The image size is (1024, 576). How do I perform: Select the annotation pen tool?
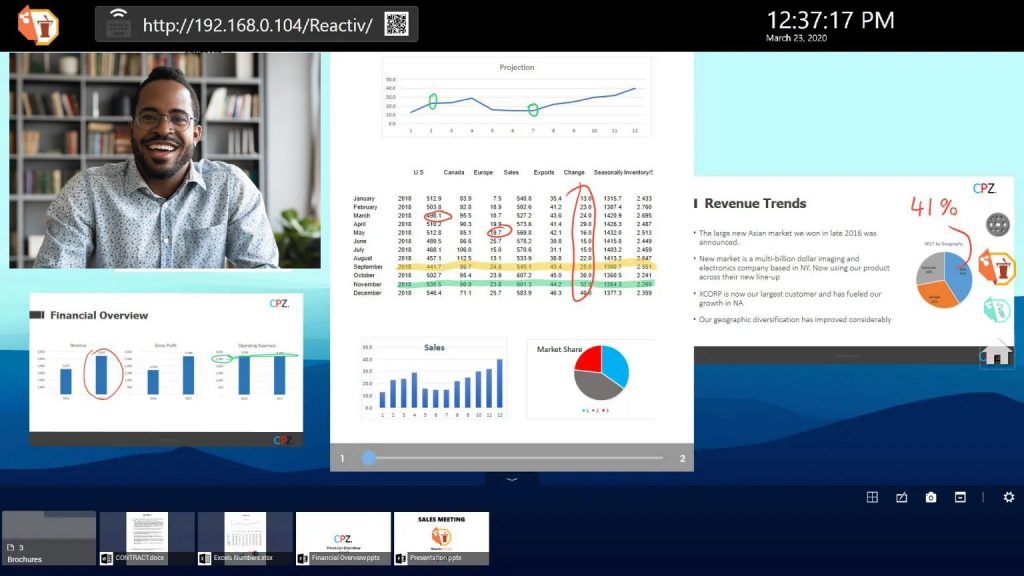(x=902, y=496)
